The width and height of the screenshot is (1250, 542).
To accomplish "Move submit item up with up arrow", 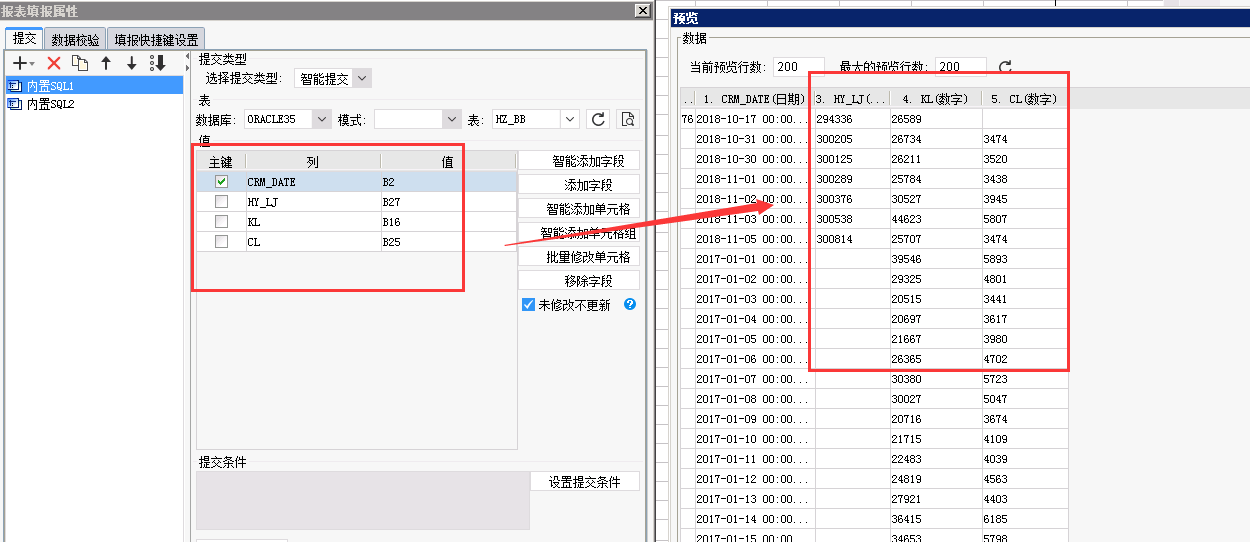I will click(x=106, y=63).
